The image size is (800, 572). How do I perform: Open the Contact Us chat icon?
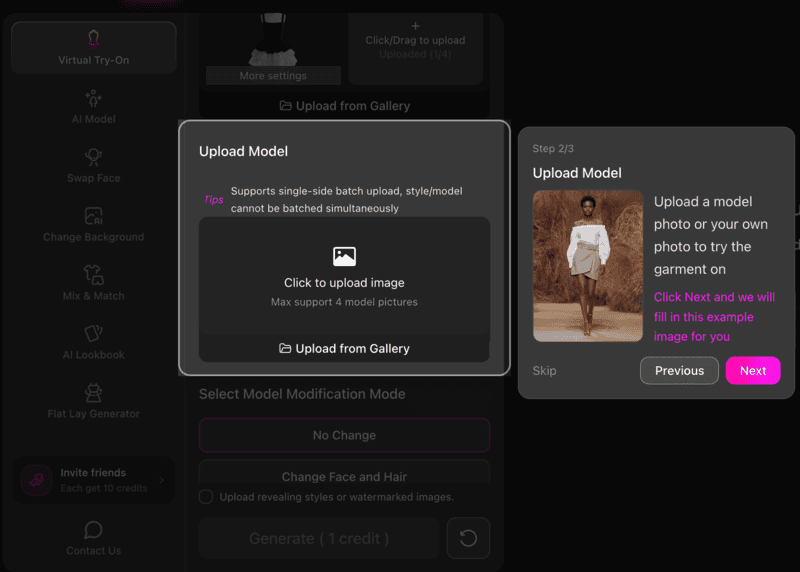pyautogui.click(x=93, y=530)
